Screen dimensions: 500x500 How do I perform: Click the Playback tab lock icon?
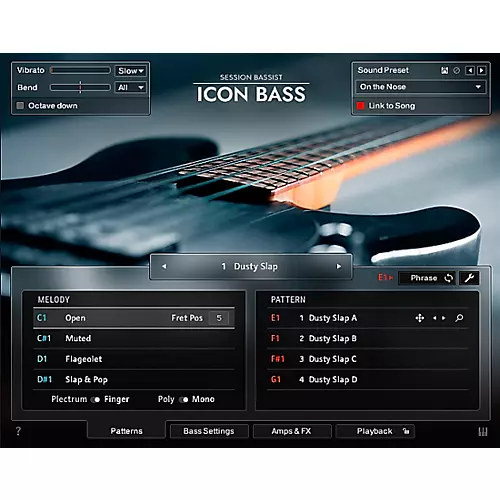(x=406, y=431)
